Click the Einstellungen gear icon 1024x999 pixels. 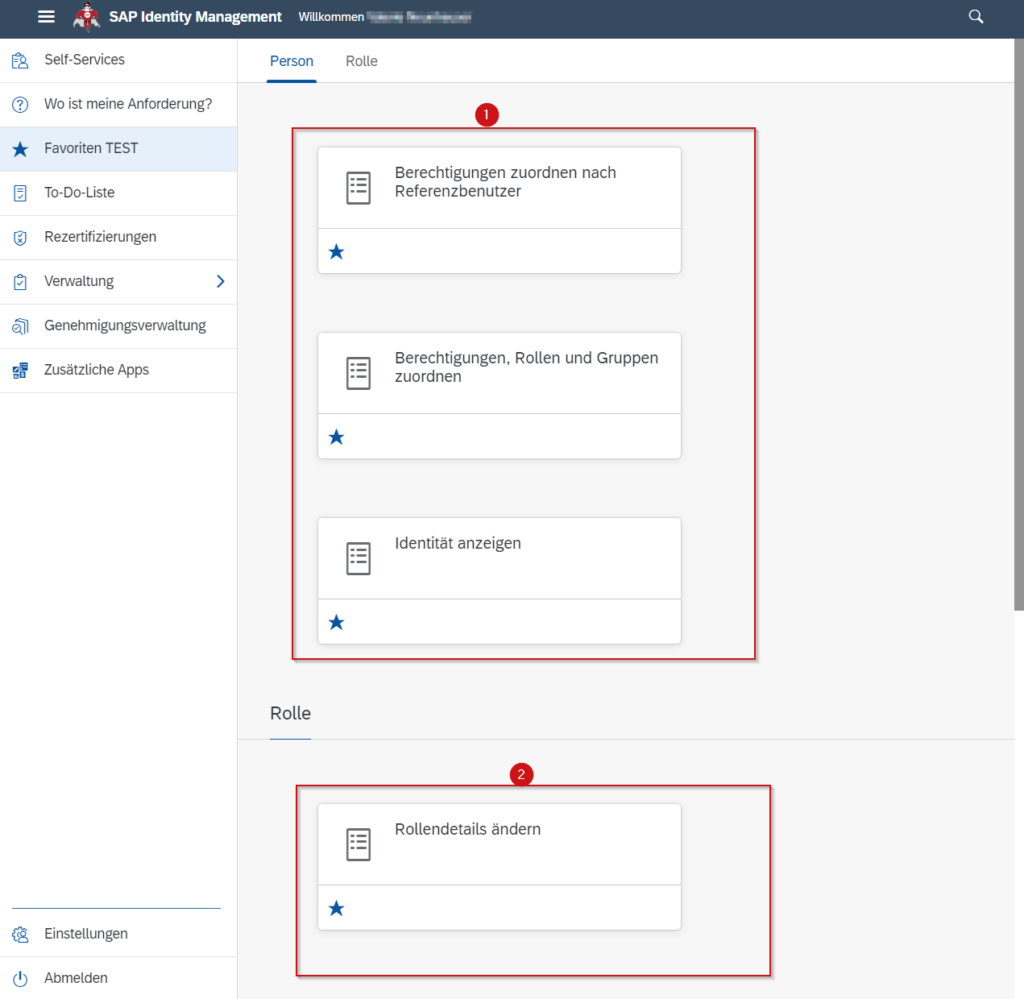coord(20,934)
